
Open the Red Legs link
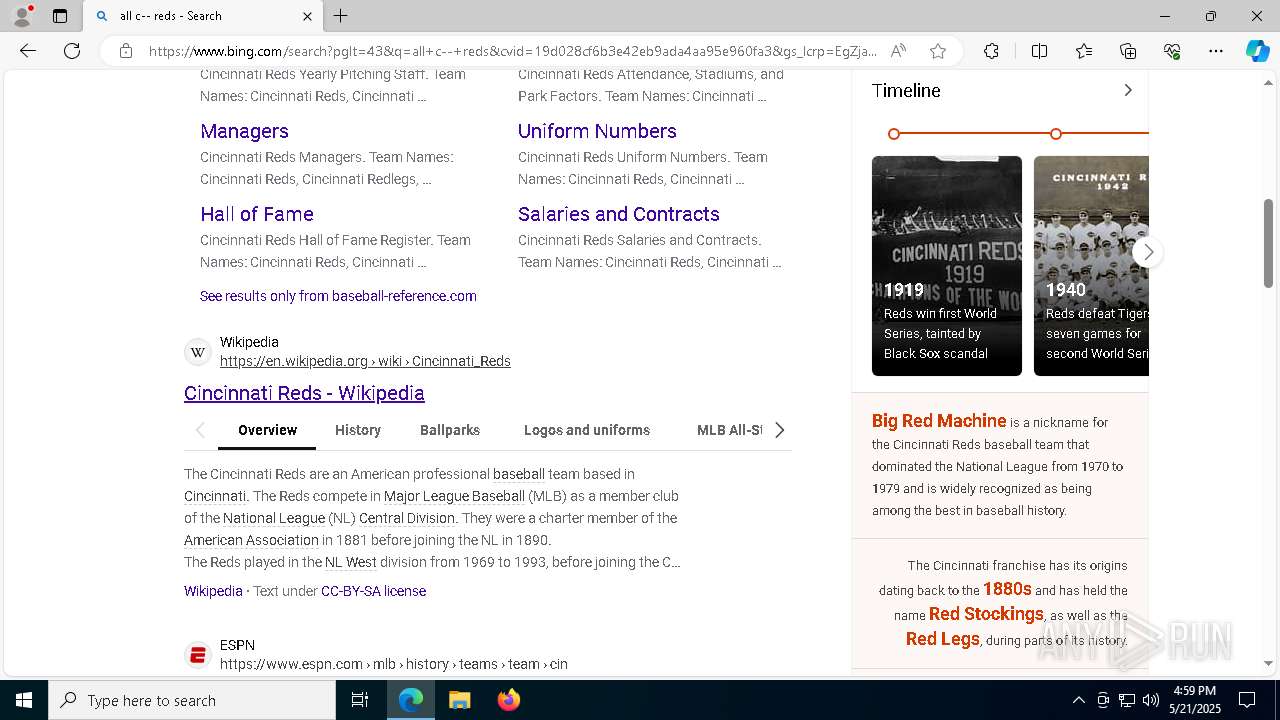pyautogui.click(x=943, y=639)
